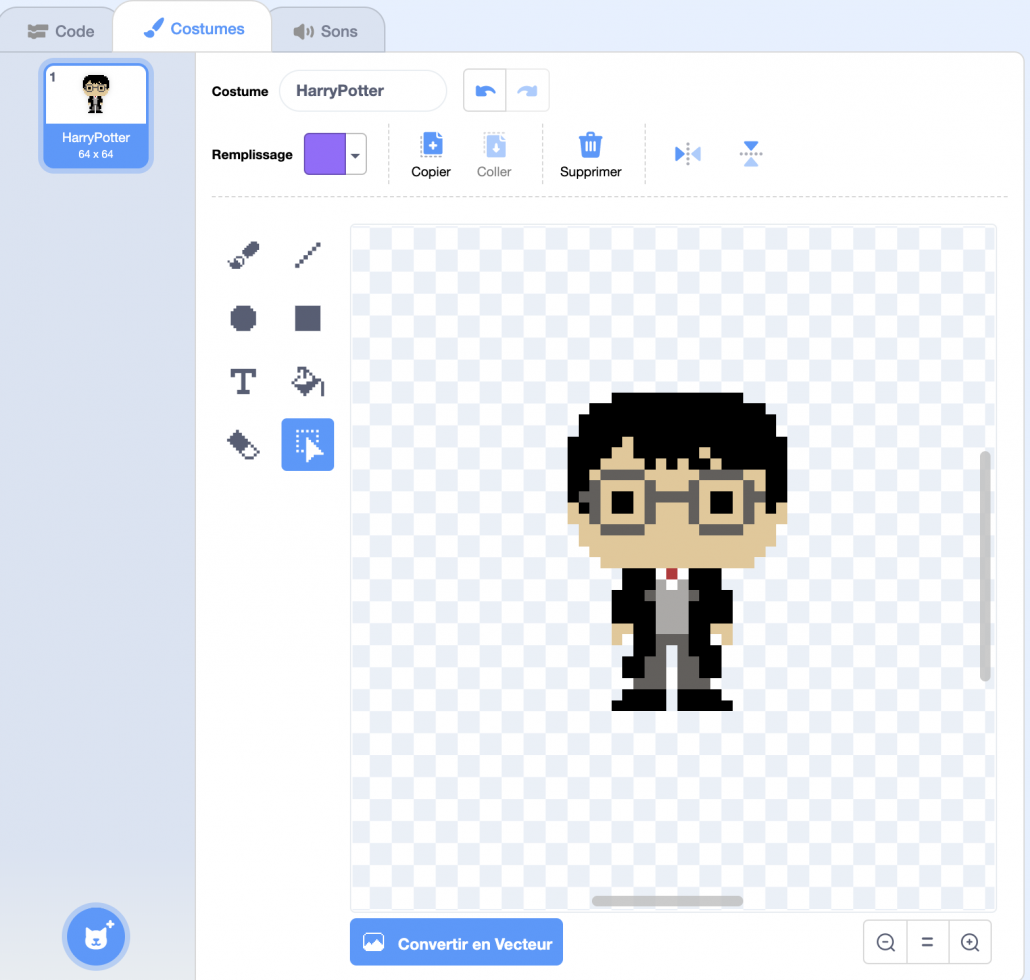
Task: Select the Rectangle tool
Action: pos(307,319)
